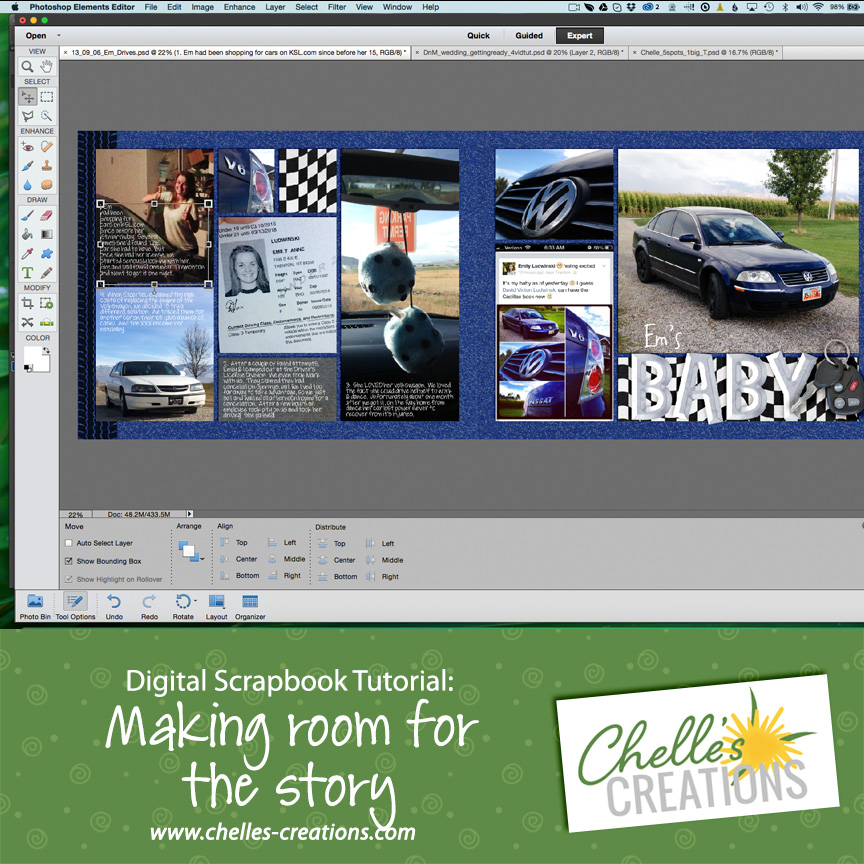Swap foreground and background colors
The height and width of the screenshot is (864, 864).
pyautogui.click(x=46, y=350)
